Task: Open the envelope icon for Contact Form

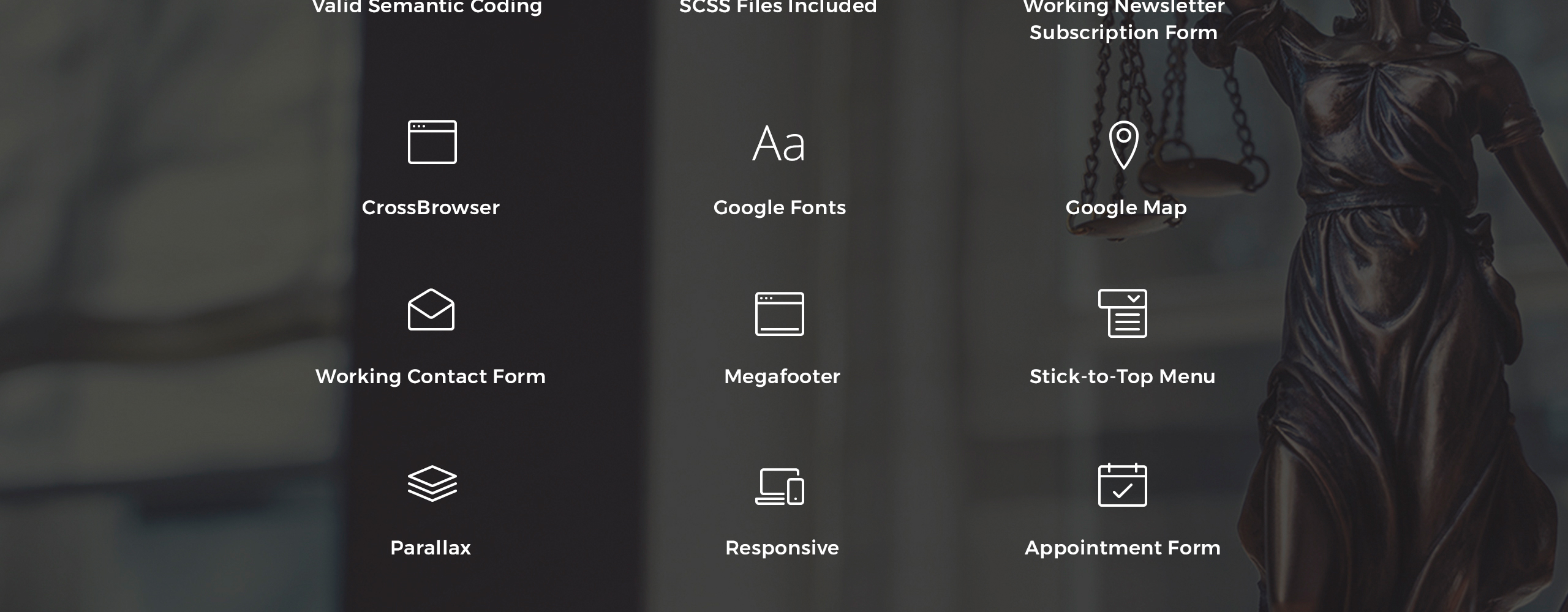Action: (431, 310)
